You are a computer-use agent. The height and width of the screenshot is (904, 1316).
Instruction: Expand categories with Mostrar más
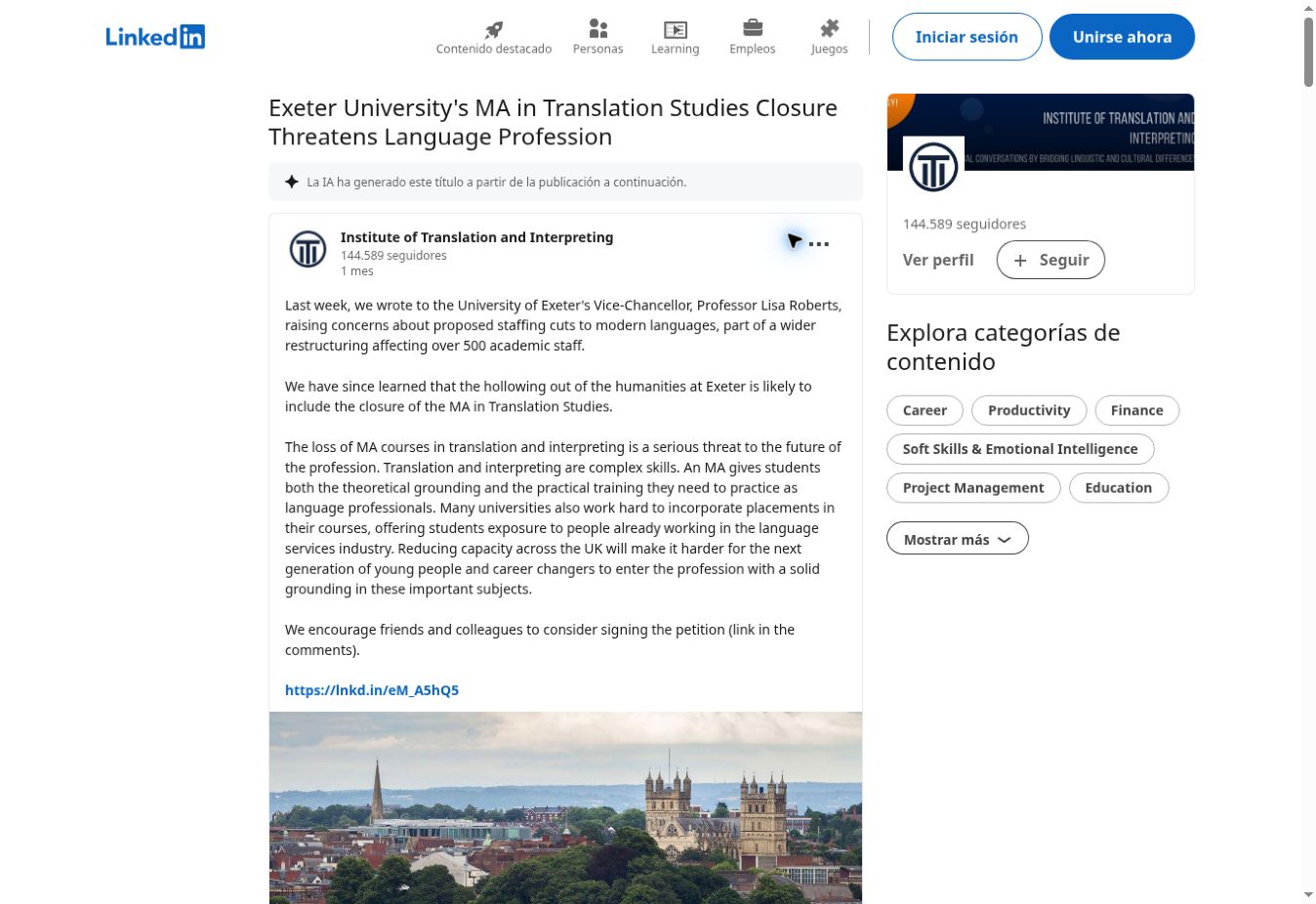coord(958,539)
